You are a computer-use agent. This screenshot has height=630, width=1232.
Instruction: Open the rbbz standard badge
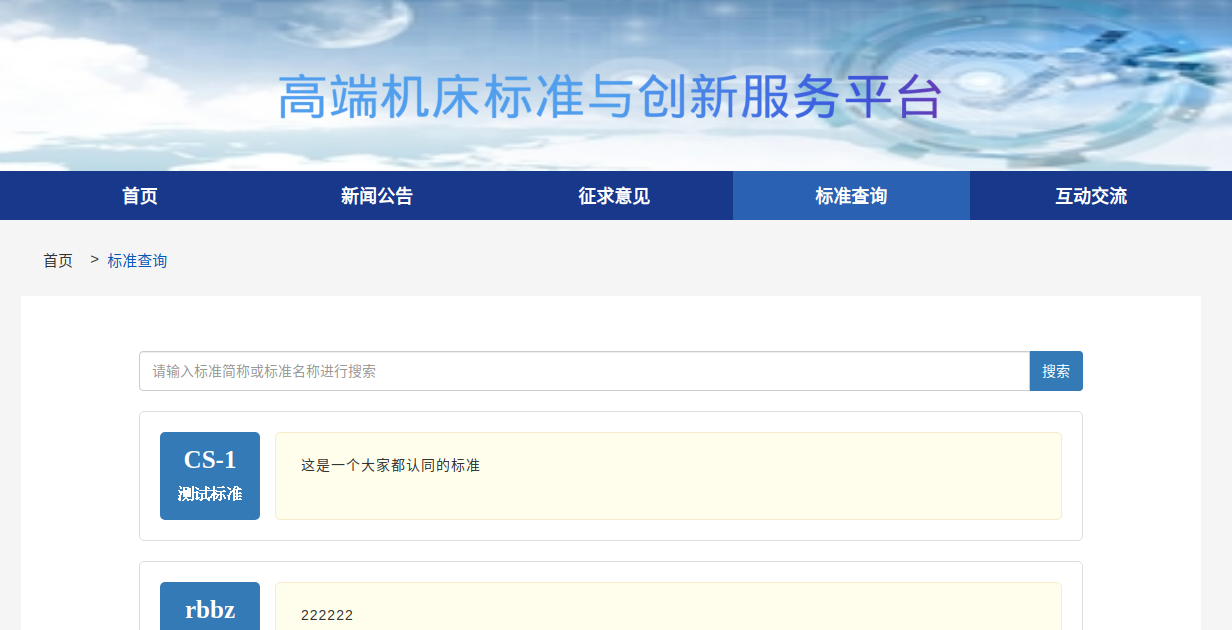(210, 608)
